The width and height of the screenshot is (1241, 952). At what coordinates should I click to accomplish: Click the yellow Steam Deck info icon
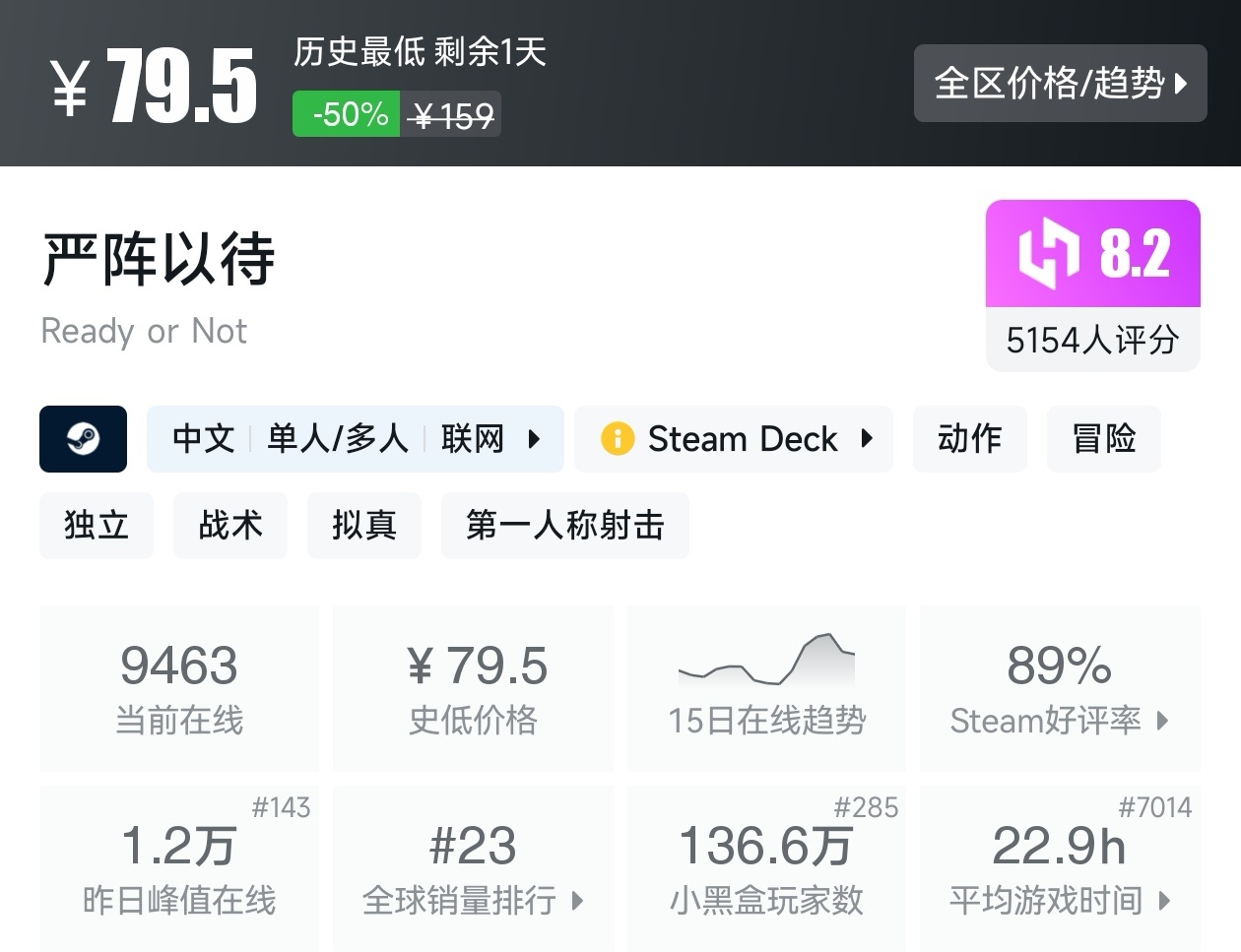coord(618,438)
